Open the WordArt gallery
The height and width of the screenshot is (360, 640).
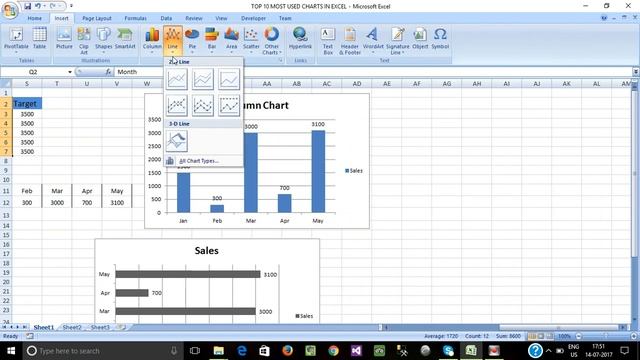[373, 40]
